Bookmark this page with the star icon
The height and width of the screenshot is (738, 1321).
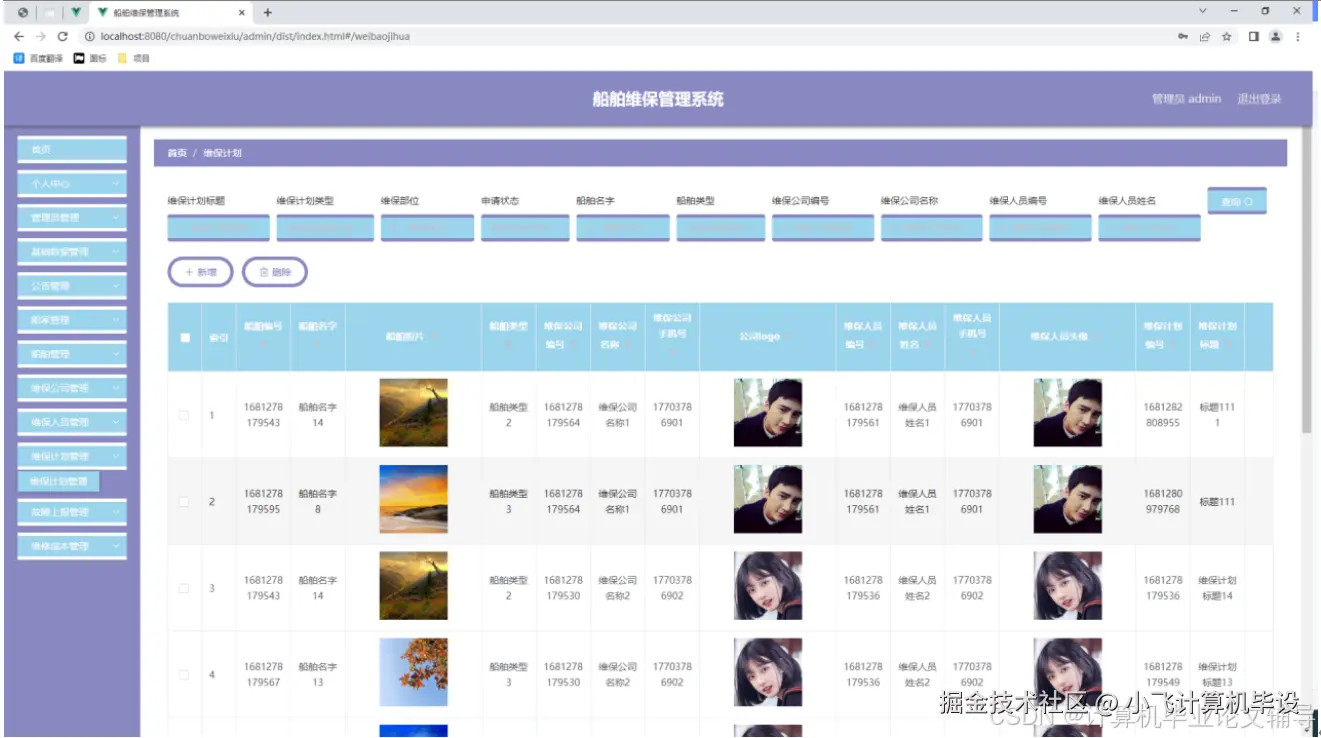coord(1227,36)
